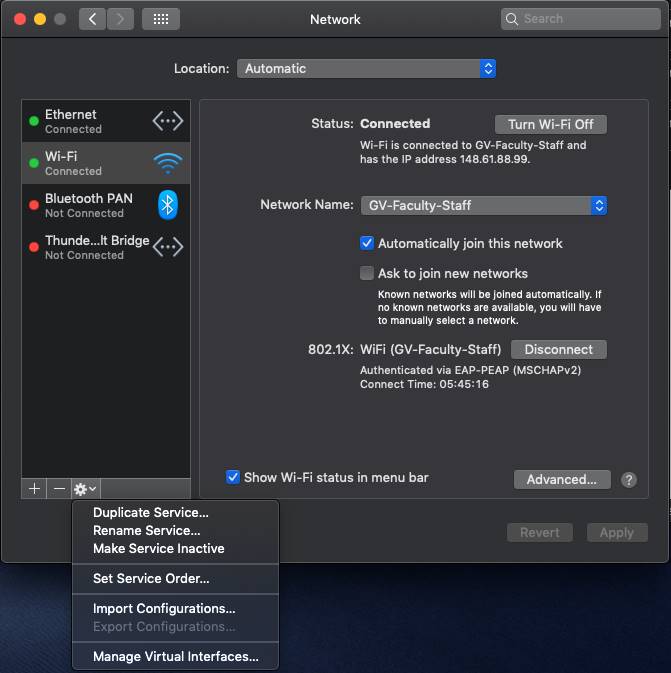Image resolution: width=671 pixels, height=673 pixels.
Task: Expand the Network Name dropdown
Action: pyautogui.click(x=483, y=205)
